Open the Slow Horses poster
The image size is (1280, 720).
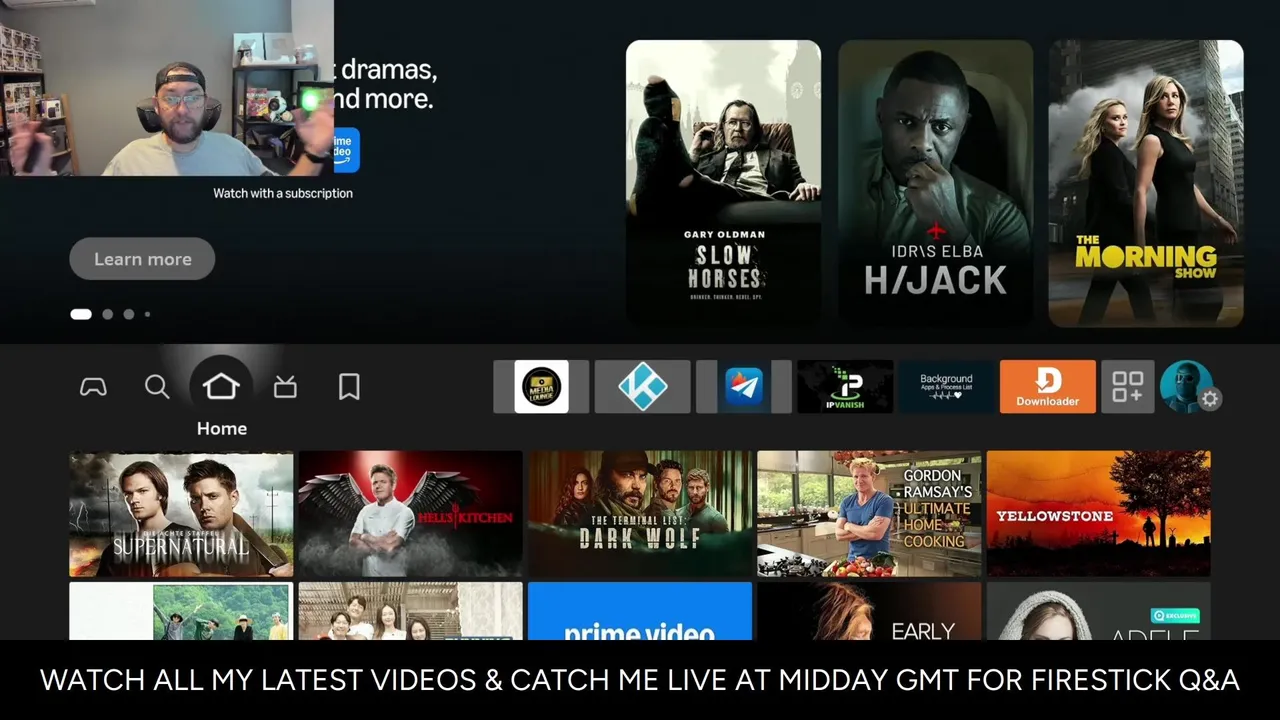[x=724, y=183]
